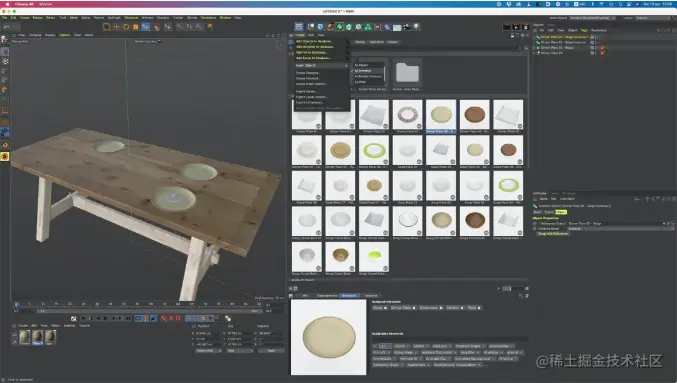Image resolution: width=677 pixels, height=383 pixels.
Task: Open the Edit Render Settings icon
Action: 525,27
